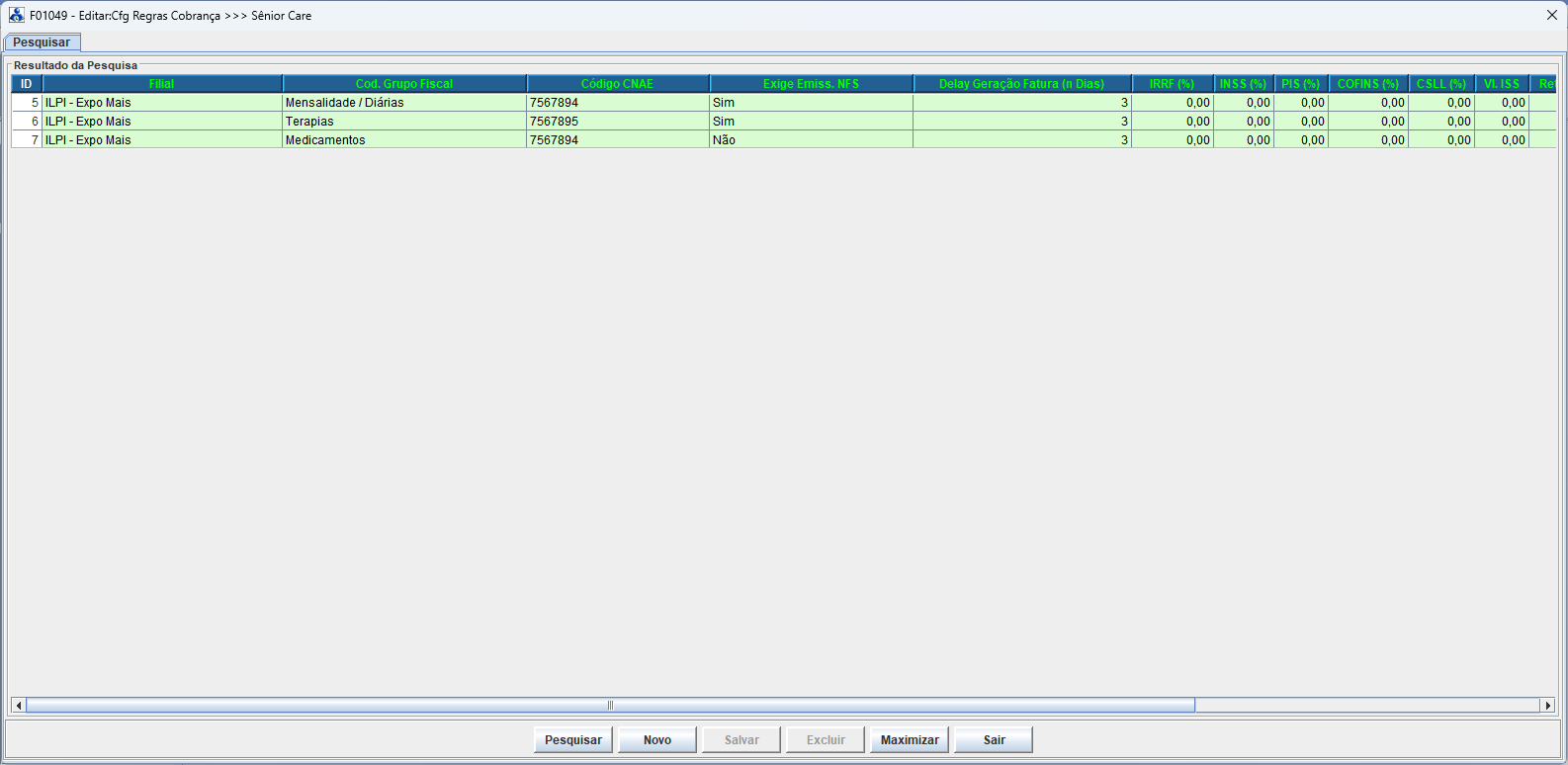Click the Medicamentos cell
This screenshot has width=1568, height=765.
404,140
